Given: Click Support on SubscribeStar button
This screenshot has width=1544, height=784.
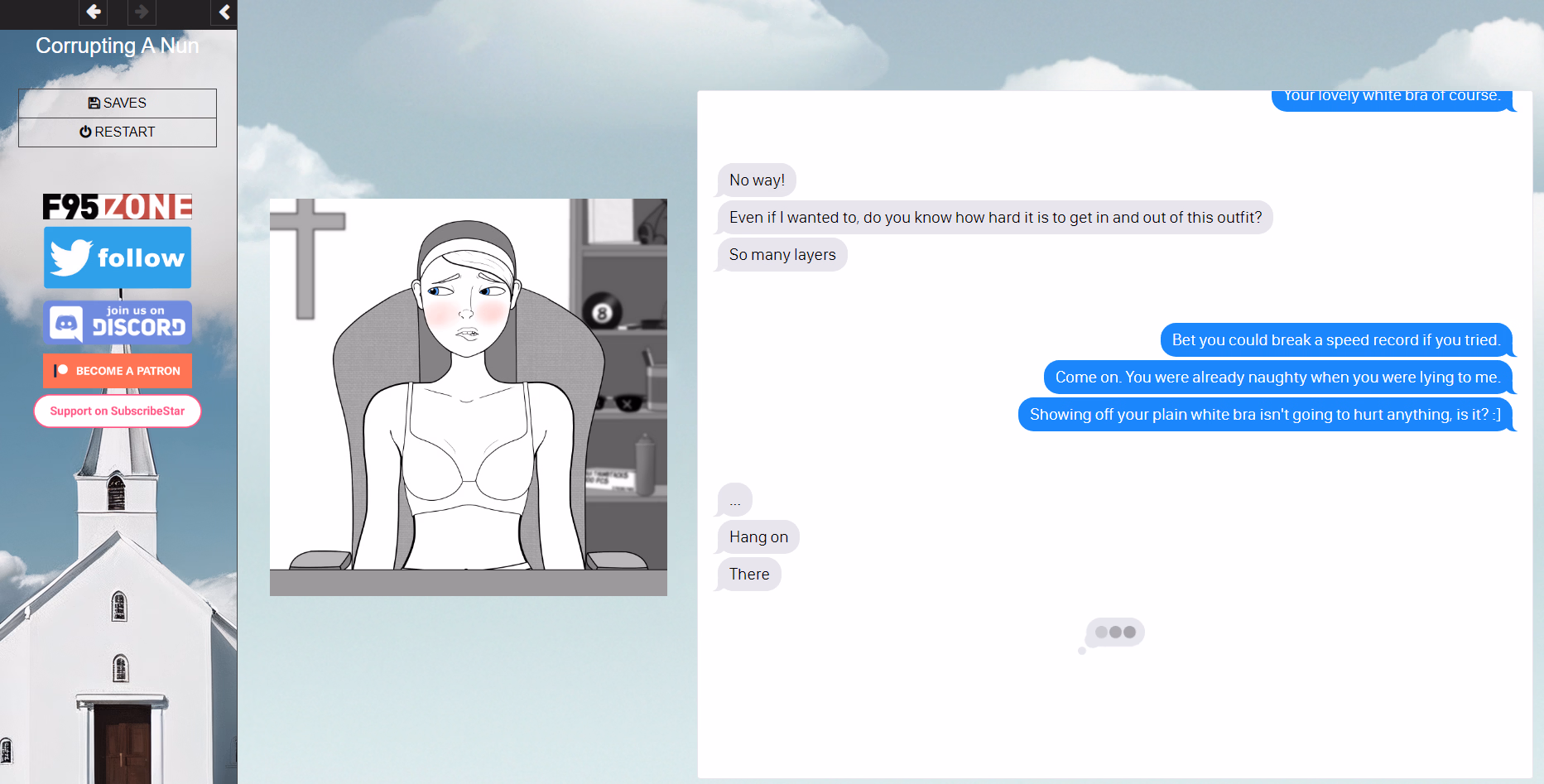Looking at the screenshot, I should point(118,411).
